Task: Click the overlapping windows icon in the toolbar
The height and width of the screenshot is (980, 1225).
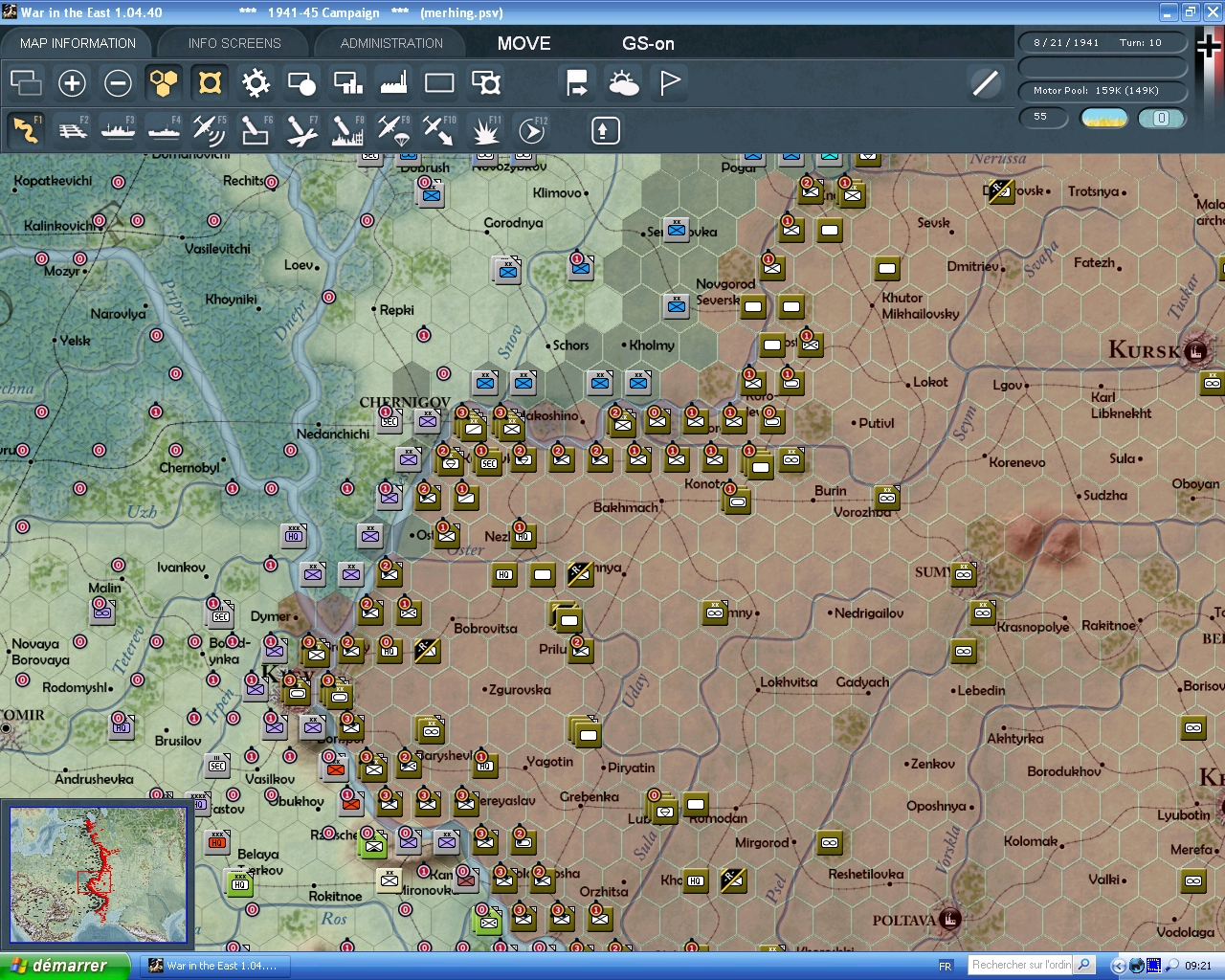Action: tap(26, 83)
